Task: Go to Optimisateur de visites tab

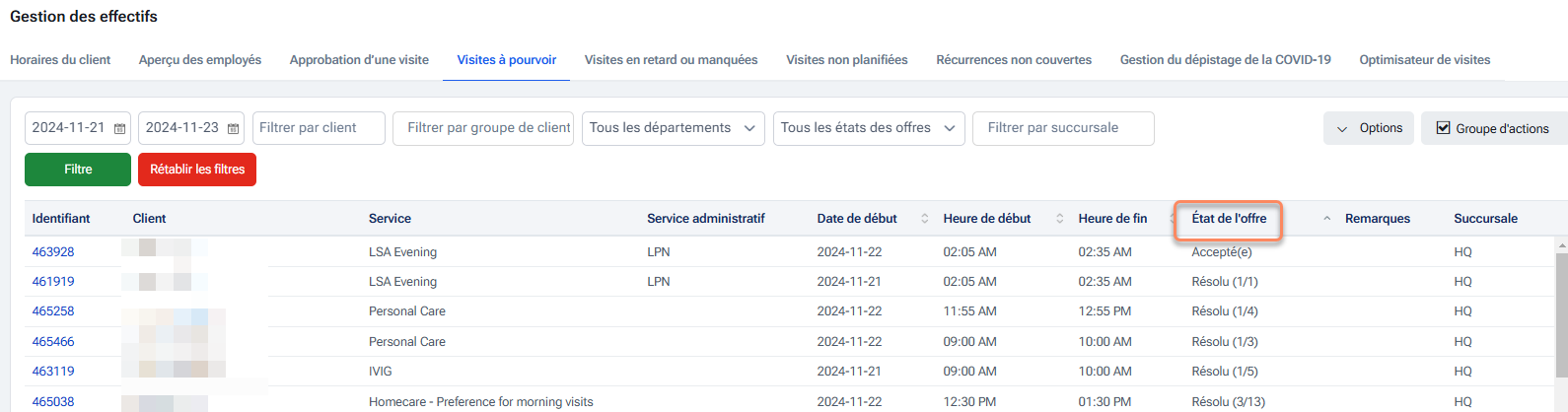Action: [x=1424, y=60]
